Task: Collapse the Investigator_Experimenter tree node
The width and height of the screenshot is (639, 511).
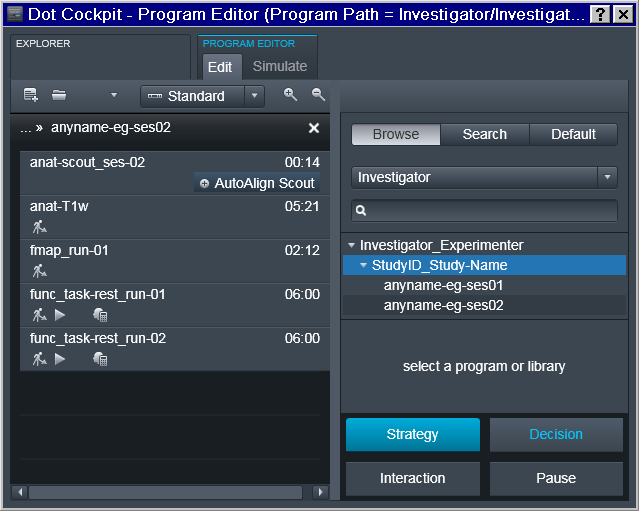Action: [x=351, y=245]
